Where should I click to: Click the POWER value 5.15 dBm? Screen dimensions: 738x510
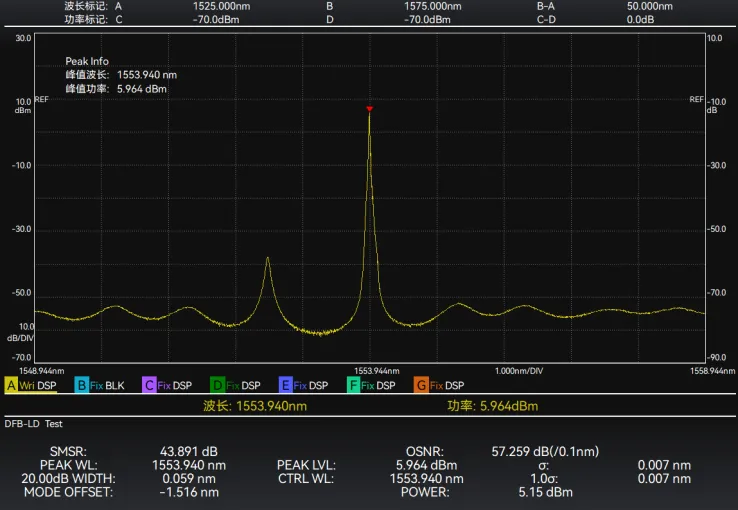[545, 492]
